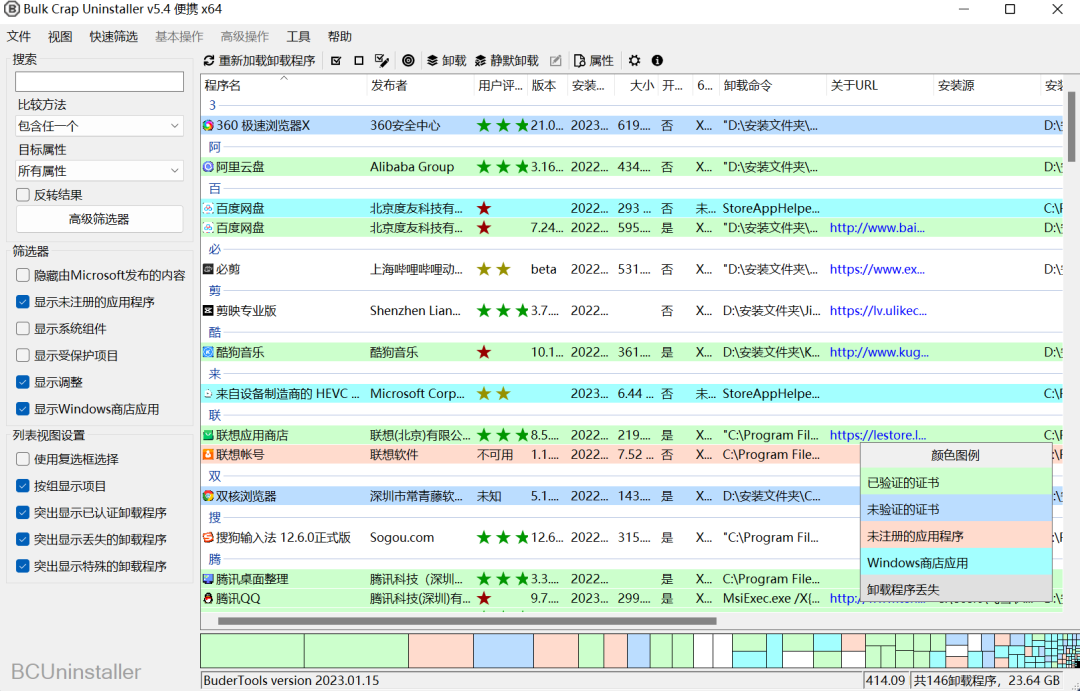This screenshot has width=1080, height=691.
Task: Open the http://www.kug... link for 酷狗音乐
Action: click(x=879, y=352)
